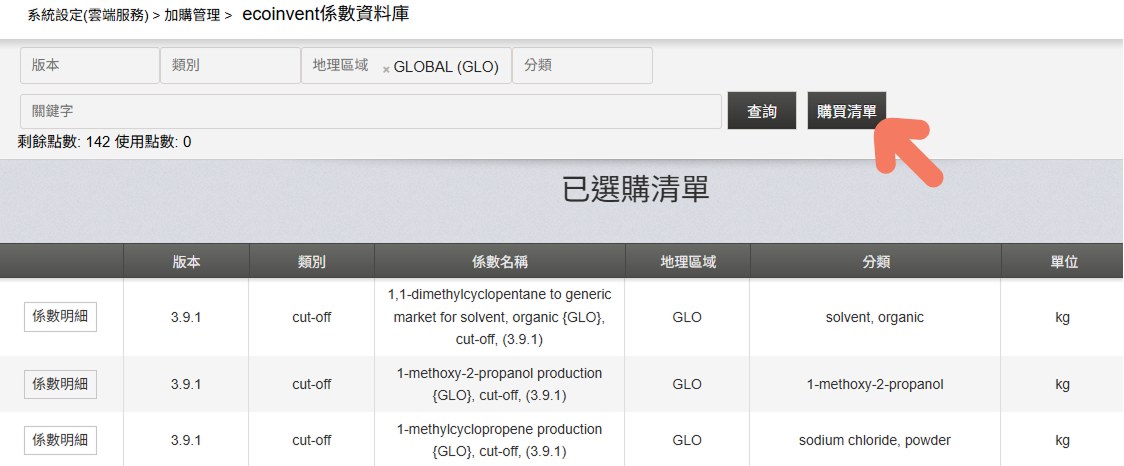Viewport: 1124px width, 466px height.
Task: Sort by the 分類 column header
Action: (x=875, y=262)
